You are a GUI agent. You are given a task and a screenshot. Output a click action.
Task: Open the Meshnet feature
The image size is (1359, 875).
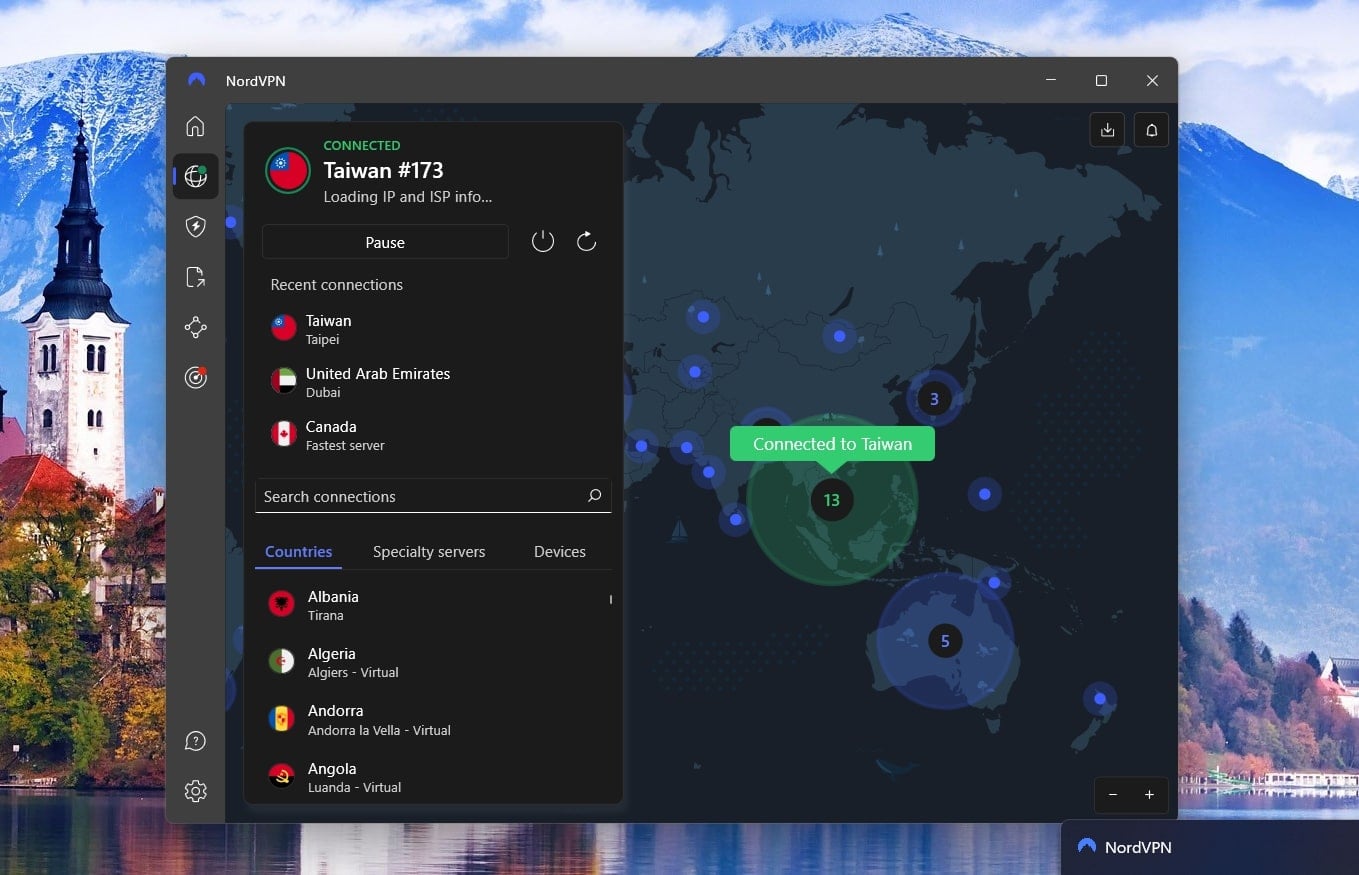pyautogui.click(x=195, y=327)
